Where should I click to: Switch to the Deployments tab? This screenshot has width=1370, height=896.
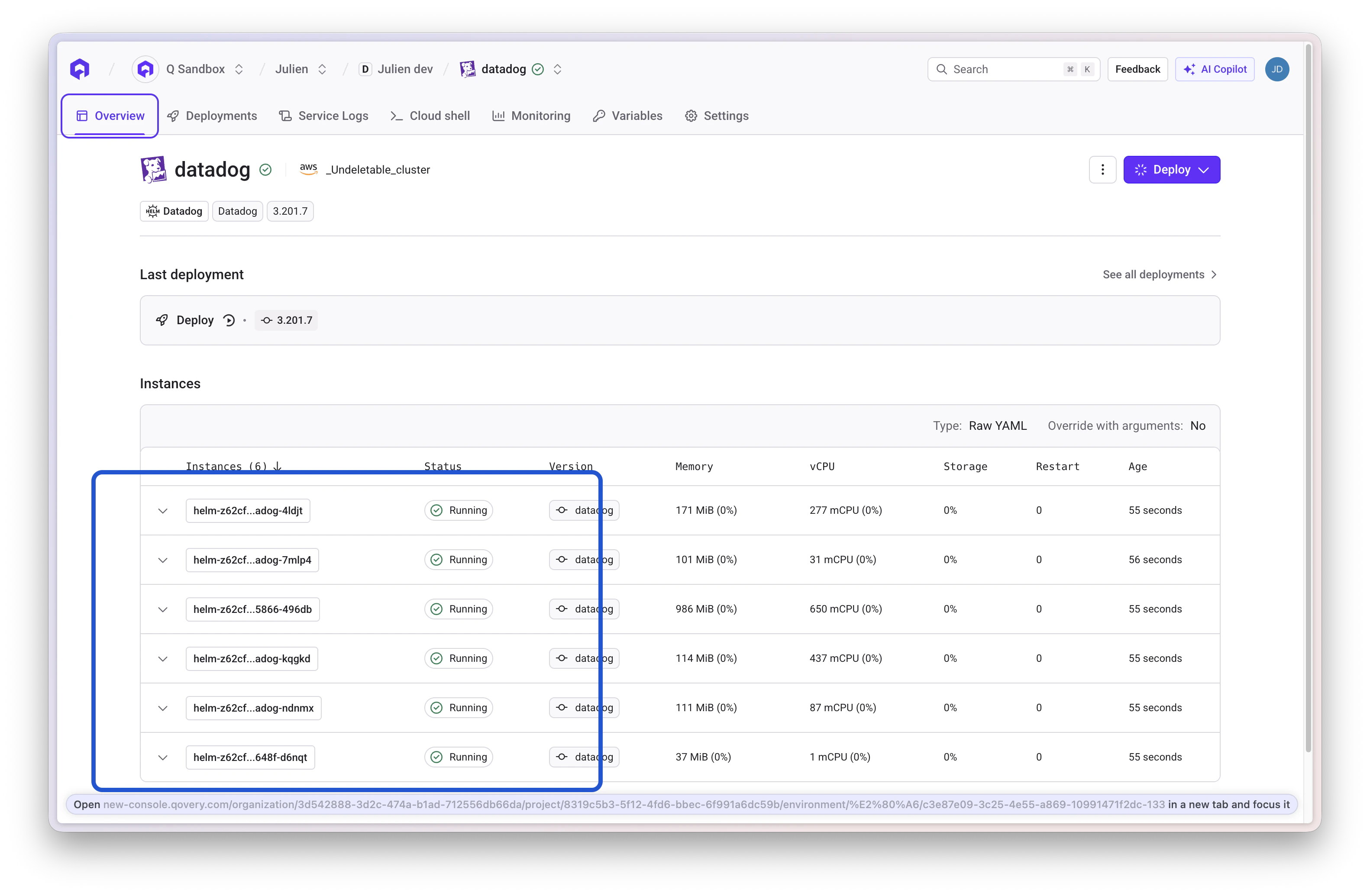click(x=212, y=116)
